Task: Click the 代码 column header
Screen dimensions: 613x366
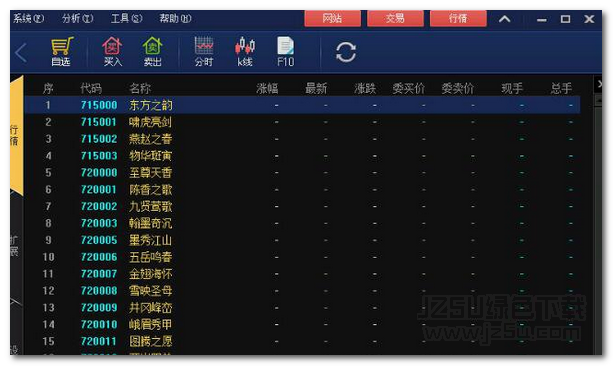Action: tap(91, 89)
